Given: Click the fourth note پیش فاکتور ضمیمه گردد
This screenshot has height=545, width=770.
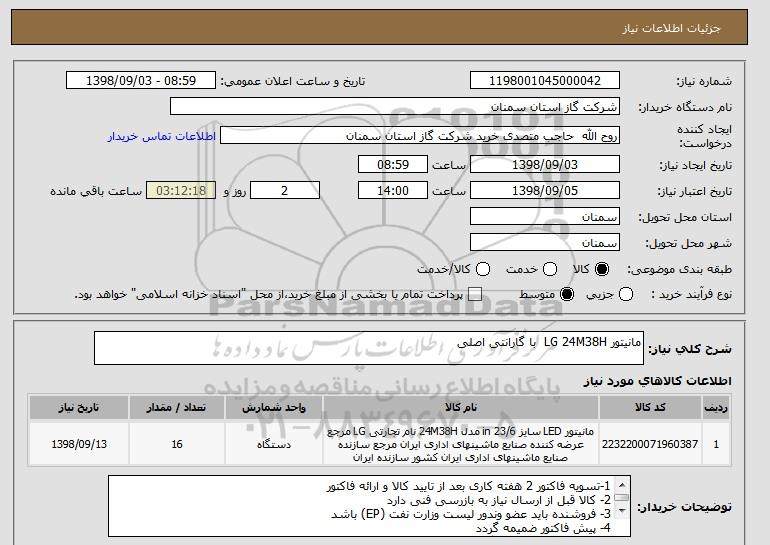Looking at the screenshot, I should tap(543, 528).
